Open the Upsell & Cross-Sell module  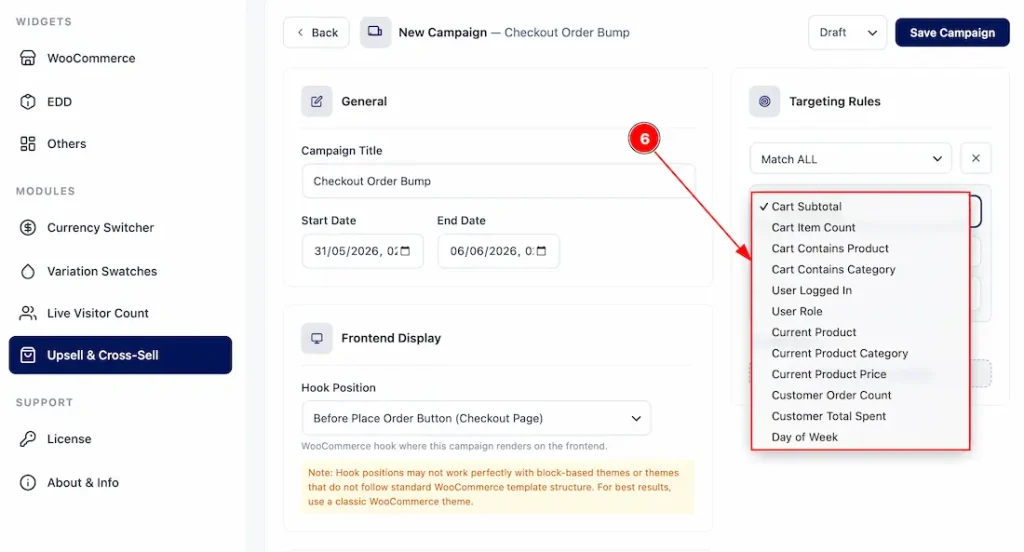(120, 355)
